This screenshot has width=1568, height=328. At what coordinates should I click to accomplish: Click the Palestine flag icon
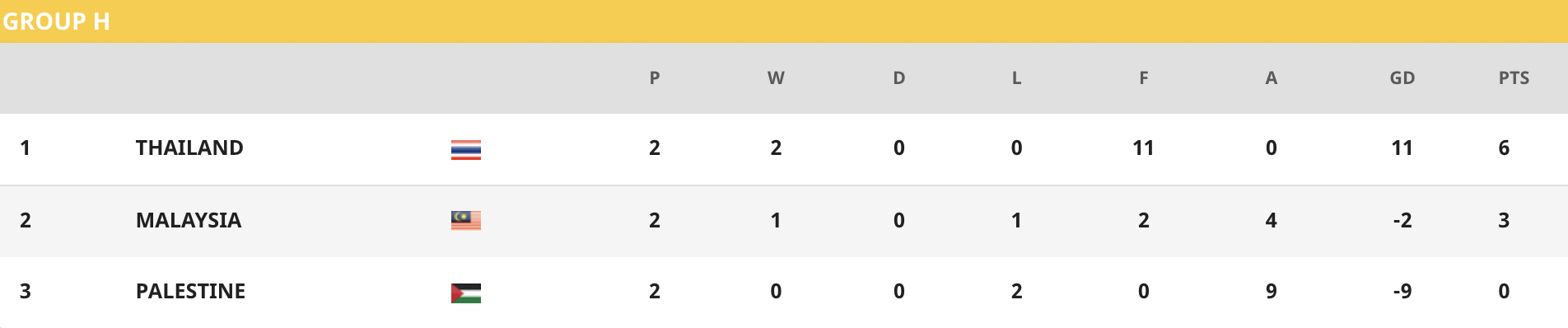click(x=466, y=293)
